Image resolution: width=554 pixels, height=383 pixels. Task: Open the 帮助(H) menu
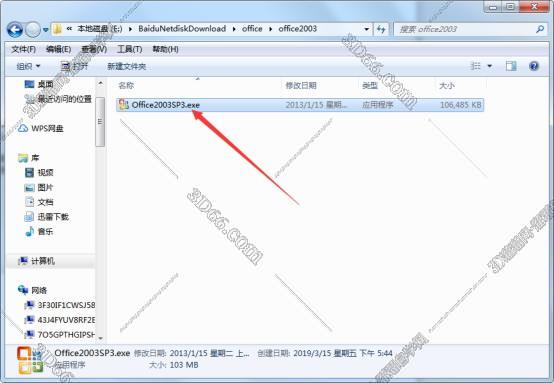(x=165, y=49)
